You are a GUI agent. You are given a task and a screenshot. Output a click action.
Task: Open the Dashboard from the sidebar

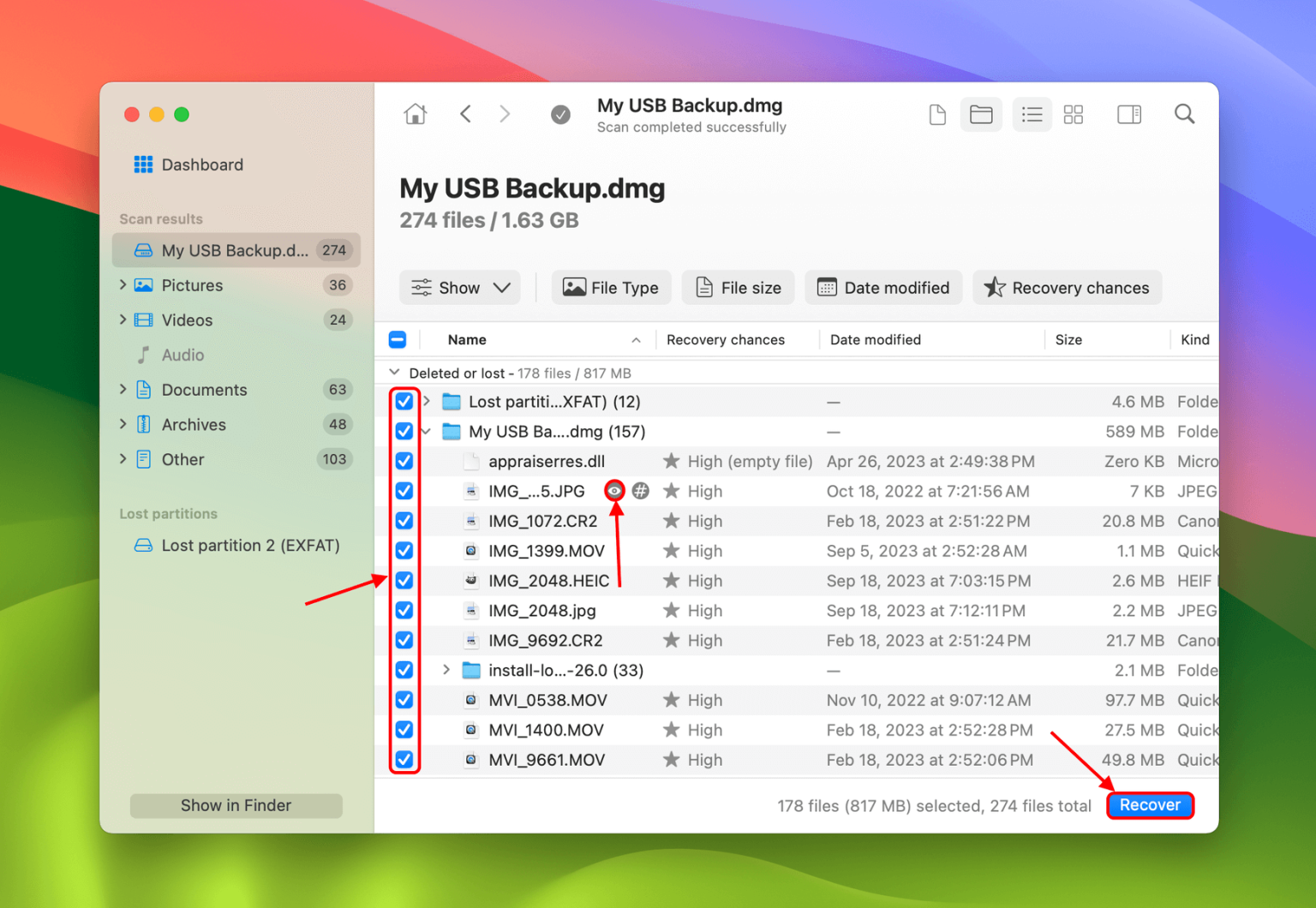coord(200,164)
